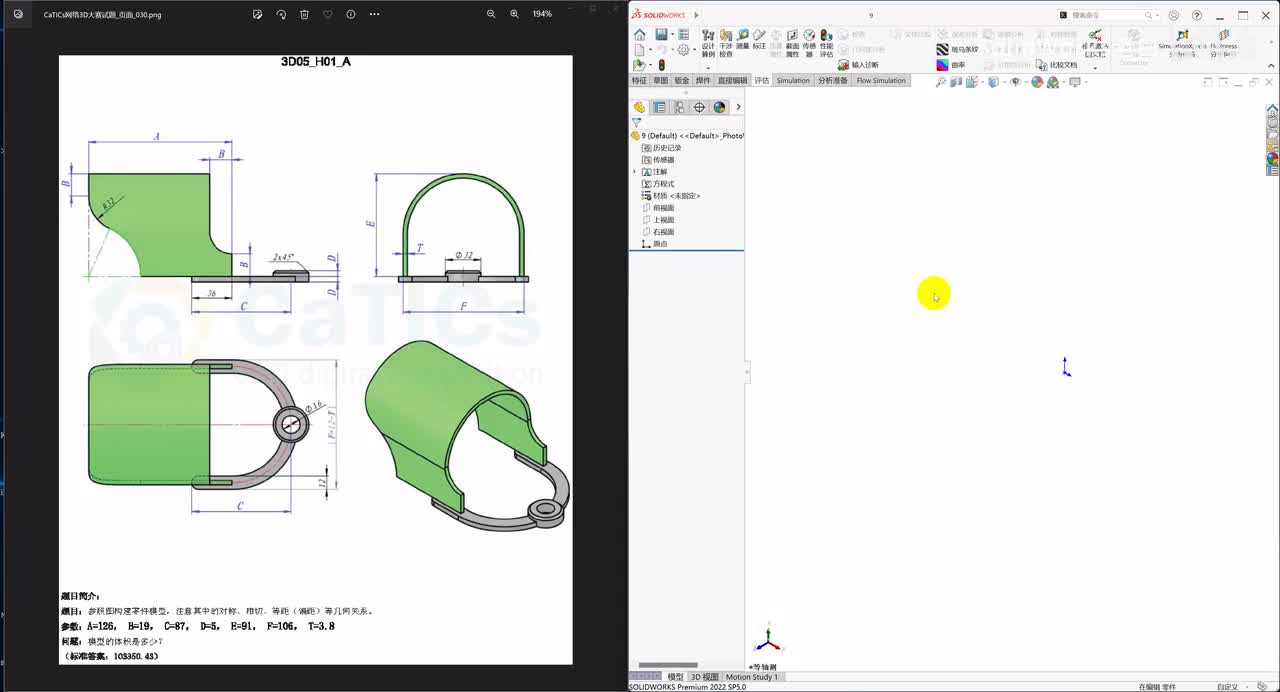
Task: Run 性能评估 performance evaluation
Action: pyautogui.click(x=826, y=43)
